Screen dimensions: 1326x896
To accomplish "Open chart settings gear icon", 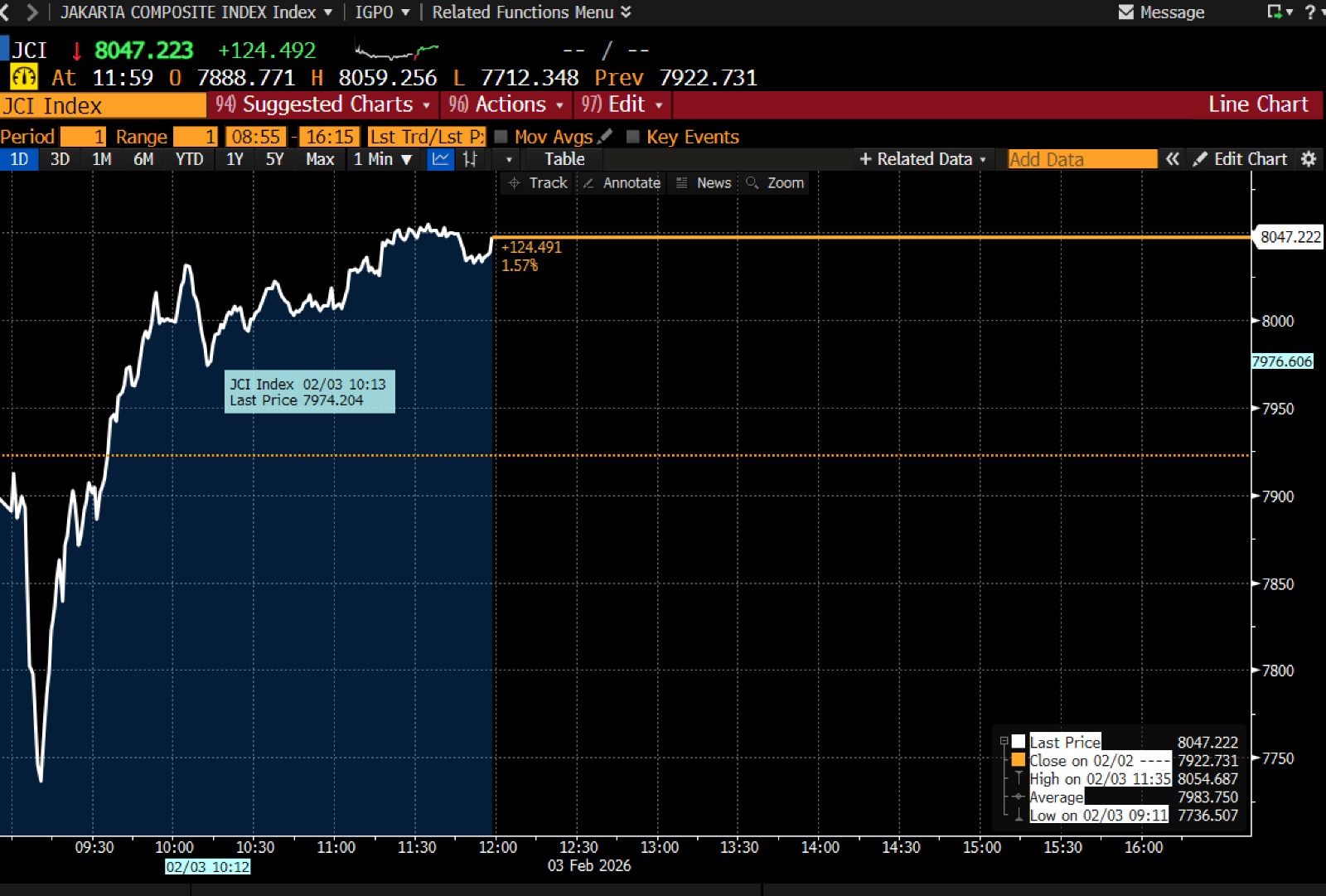I will click(1309, 159).
